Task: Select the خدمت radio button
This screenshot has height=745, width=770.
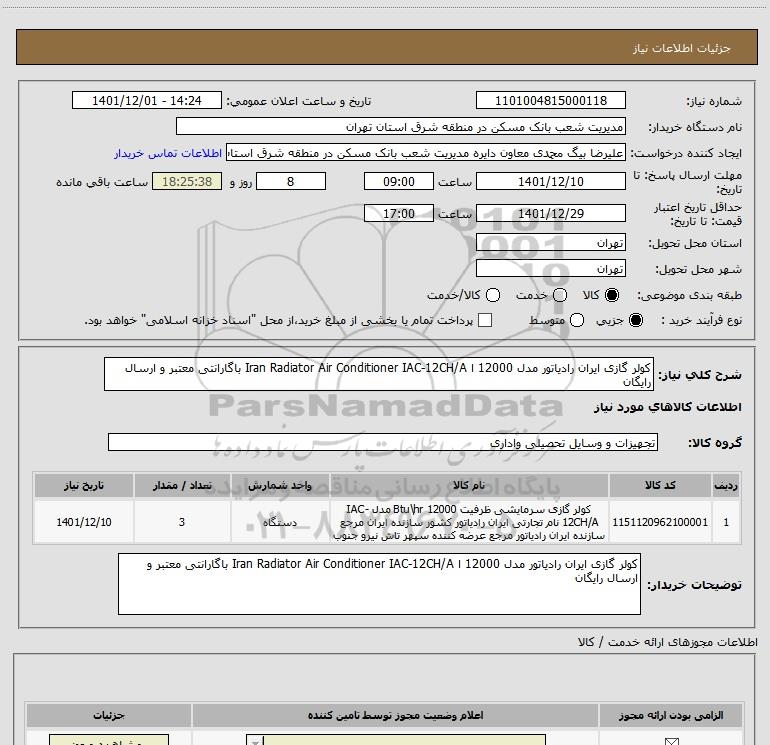Action: [x=560, y=295]
